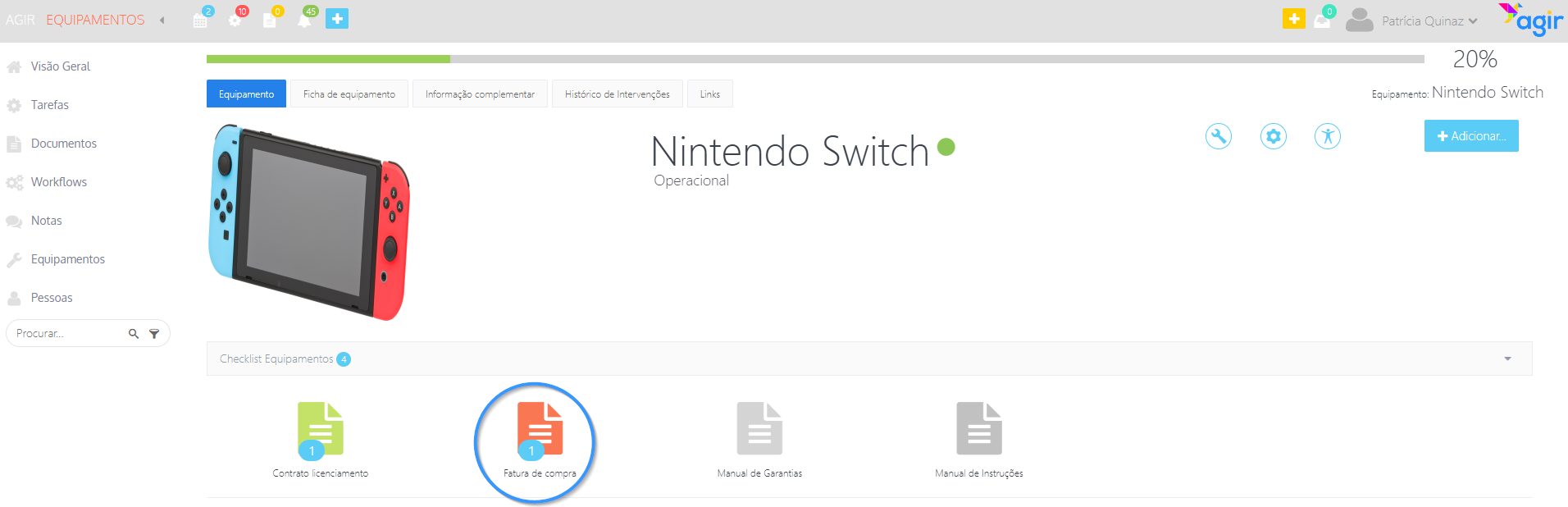The image size is (1568, 507).
Task: Open Manual de Garantias document icon
Action: point(759,428)
